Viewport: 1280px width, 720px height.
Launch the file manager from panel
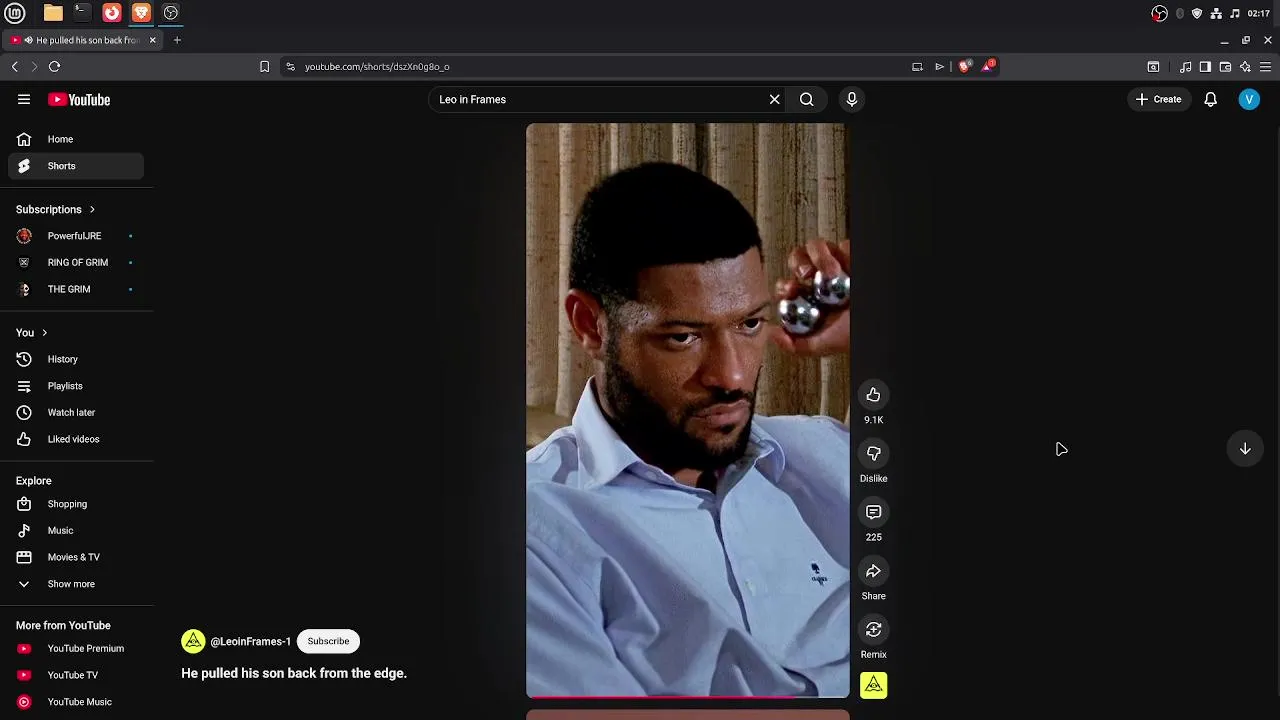[x=53, y=13]
